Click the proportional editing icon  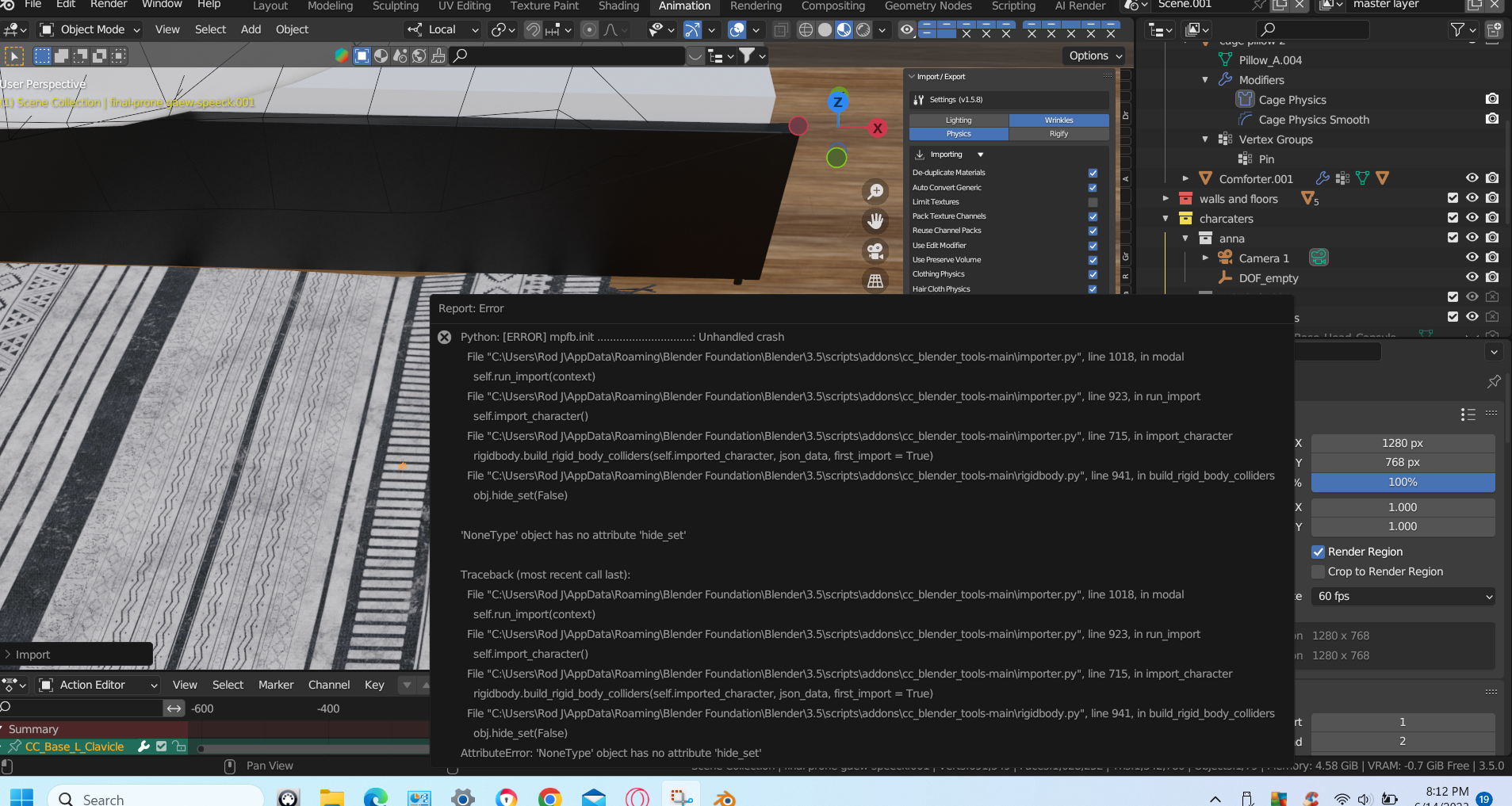pyautogui.click(x=590, y=29)
